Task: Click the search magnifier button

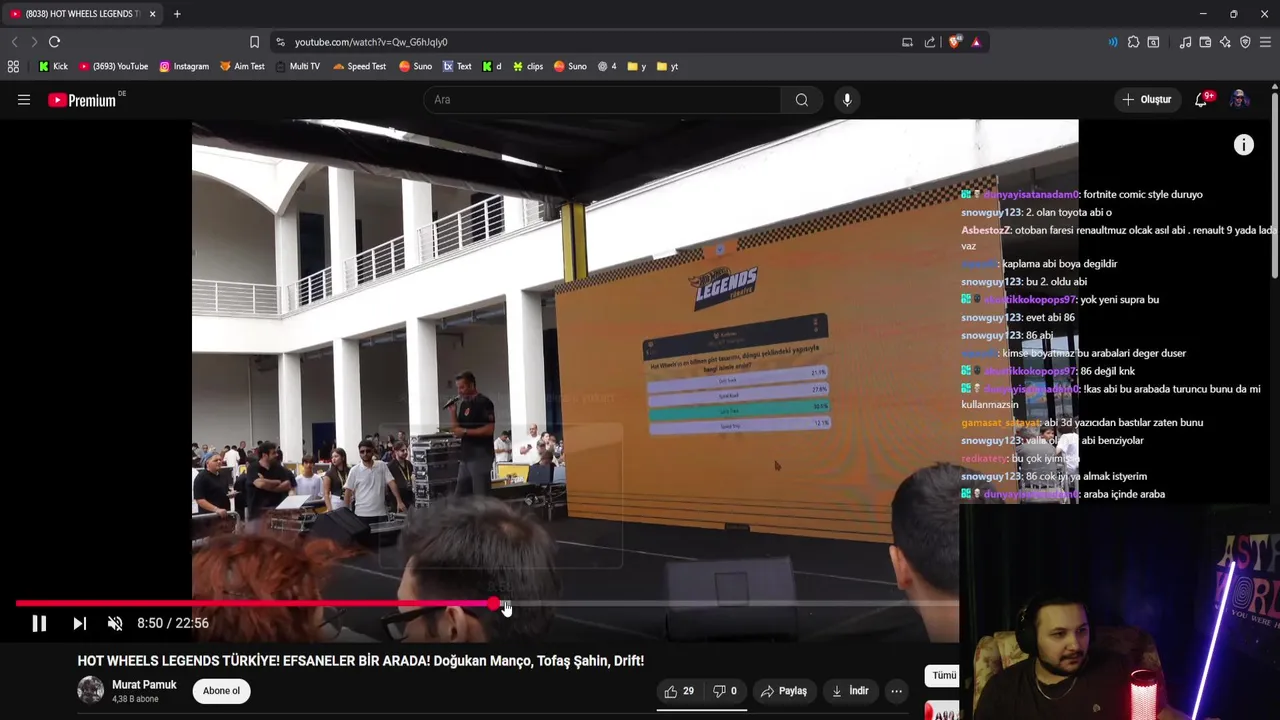Action: pos(801,100)
